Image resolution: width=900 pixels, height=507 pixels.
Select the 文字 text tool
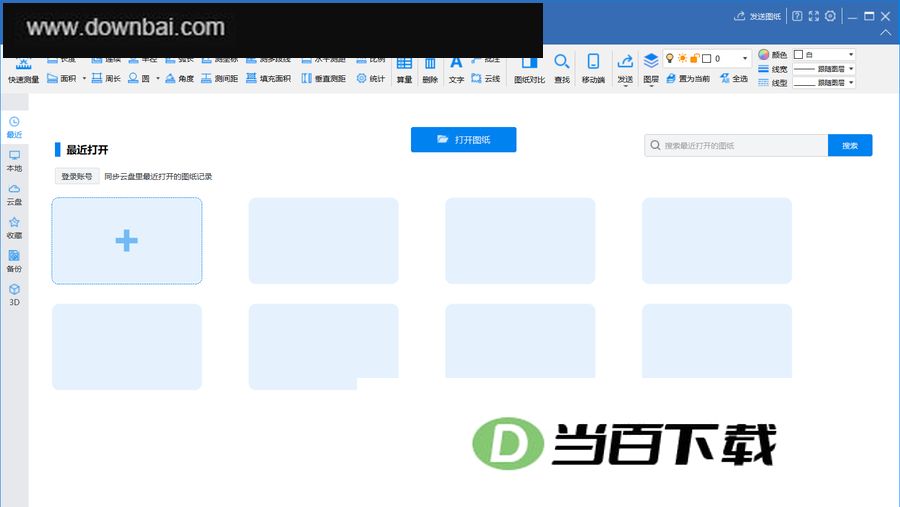pyautogui.click(x=456, y=71)
